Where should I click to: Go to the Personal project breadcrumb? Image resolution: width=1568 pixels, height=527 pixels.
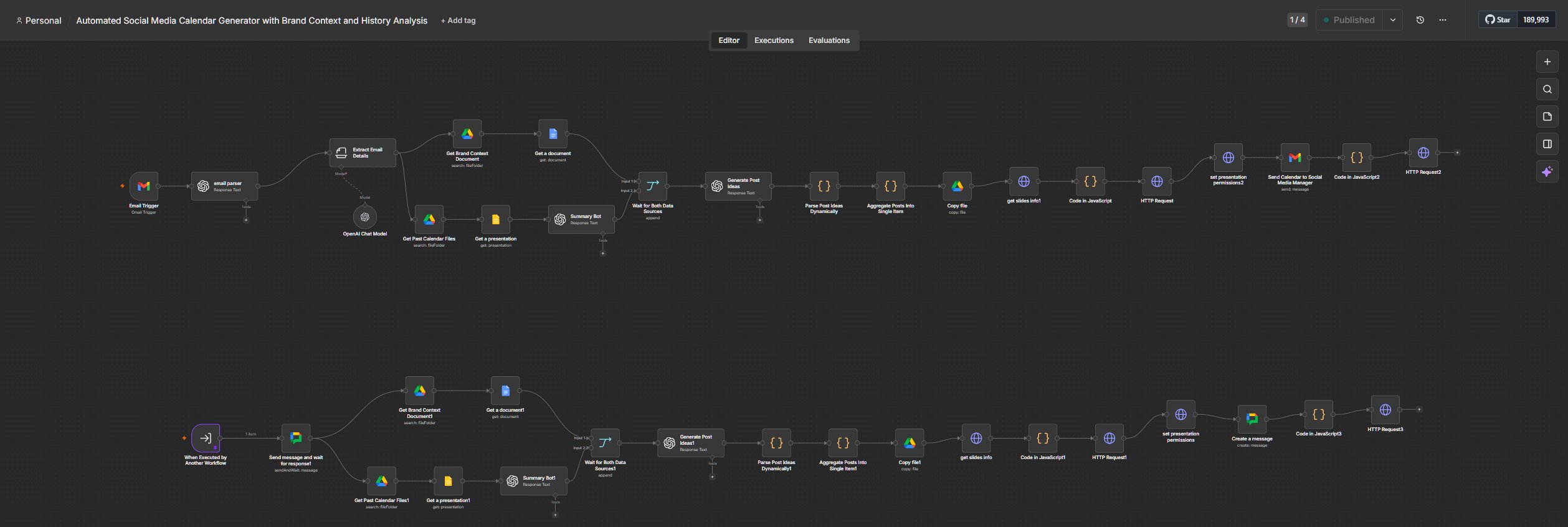tap(39, 21)
